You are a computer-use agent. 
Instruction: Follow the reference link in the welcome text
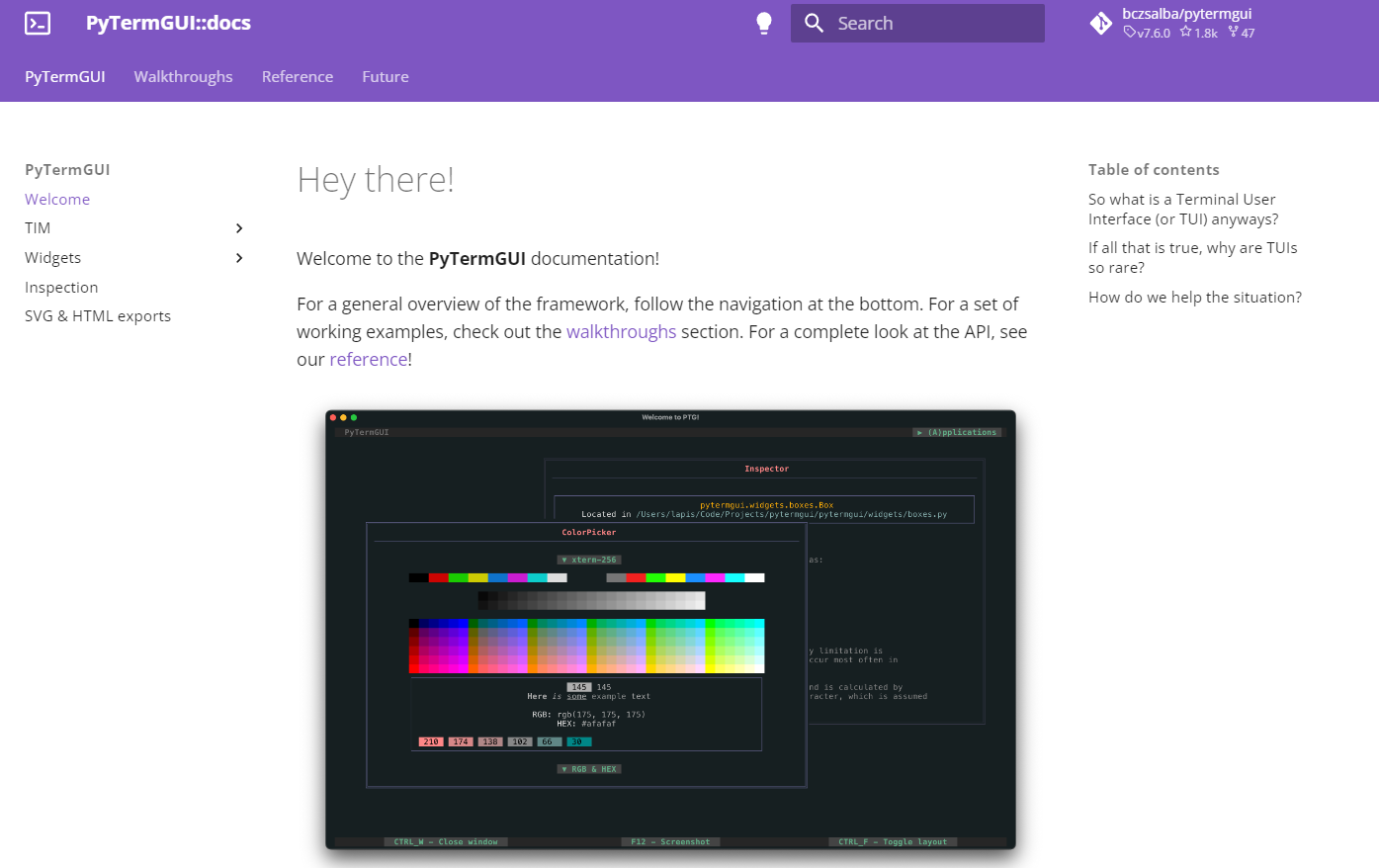(x=368, y=359)
